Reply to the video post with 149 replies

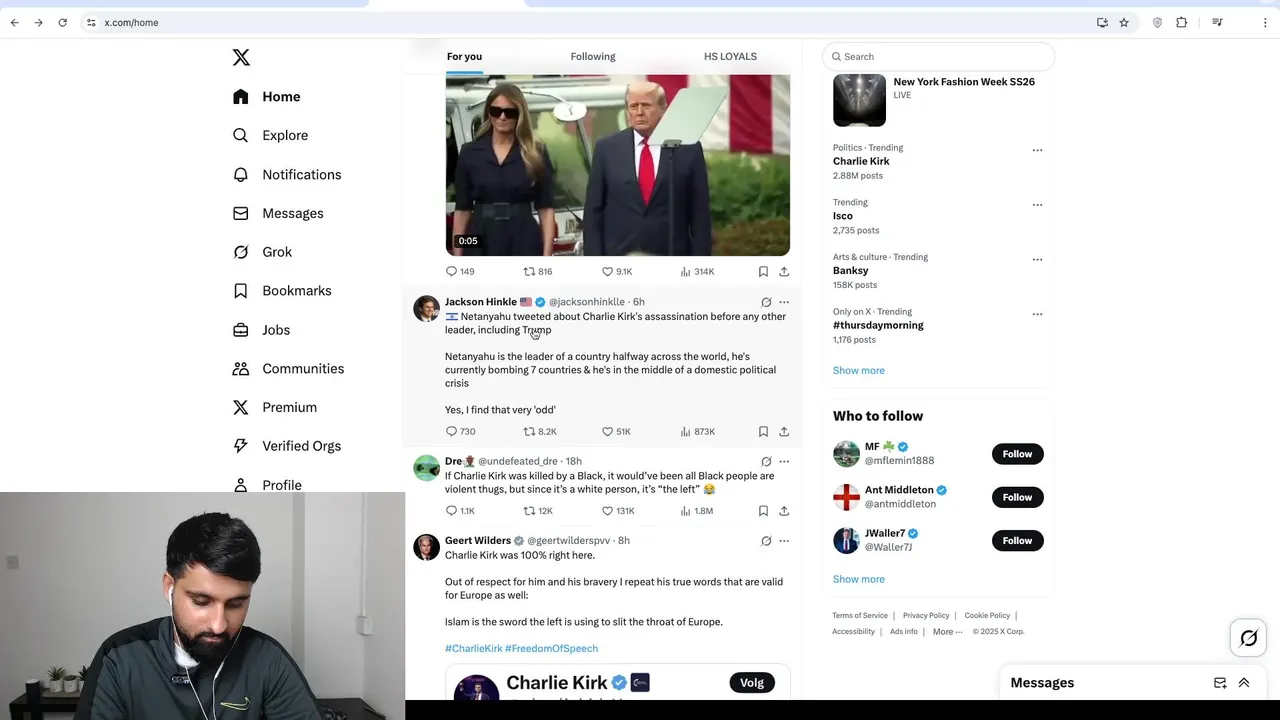460,271
